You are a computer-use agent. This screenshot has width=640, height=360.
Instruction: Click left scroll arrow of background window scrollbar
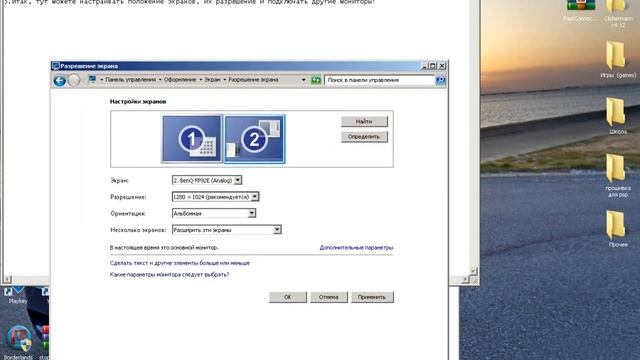7,279
